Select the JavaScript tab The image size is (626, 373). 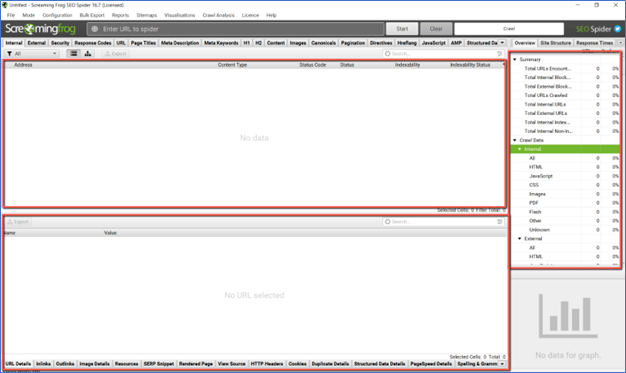pos(434,43)
